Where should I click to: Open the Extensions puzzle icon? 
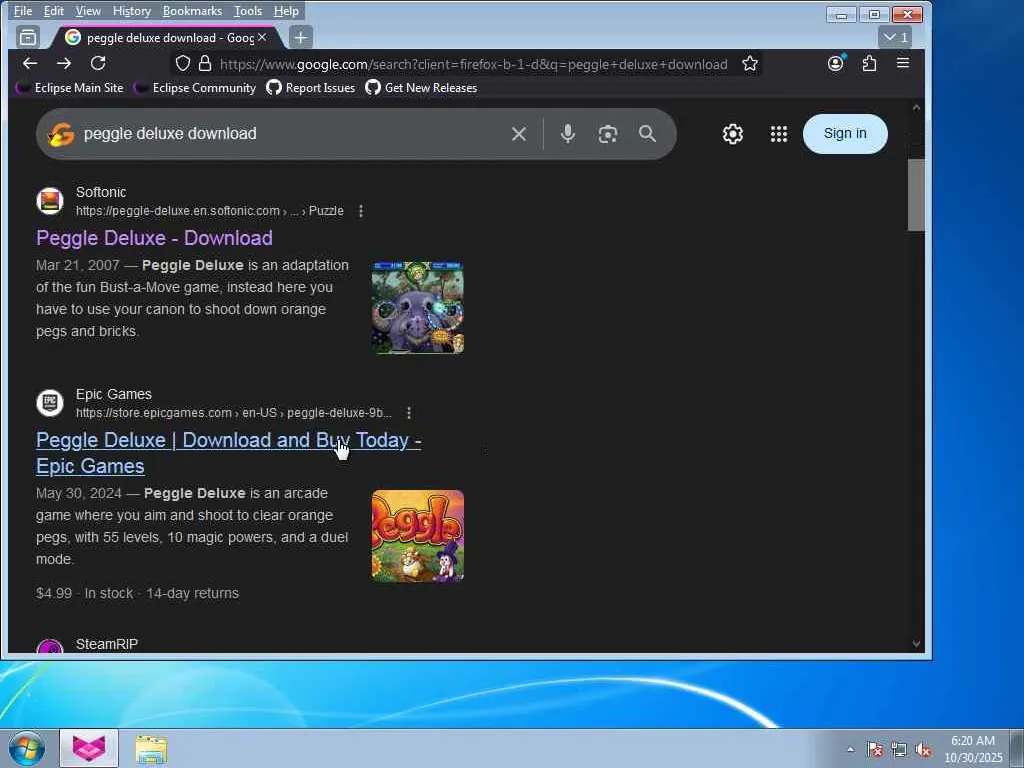[x=869, y=63]
